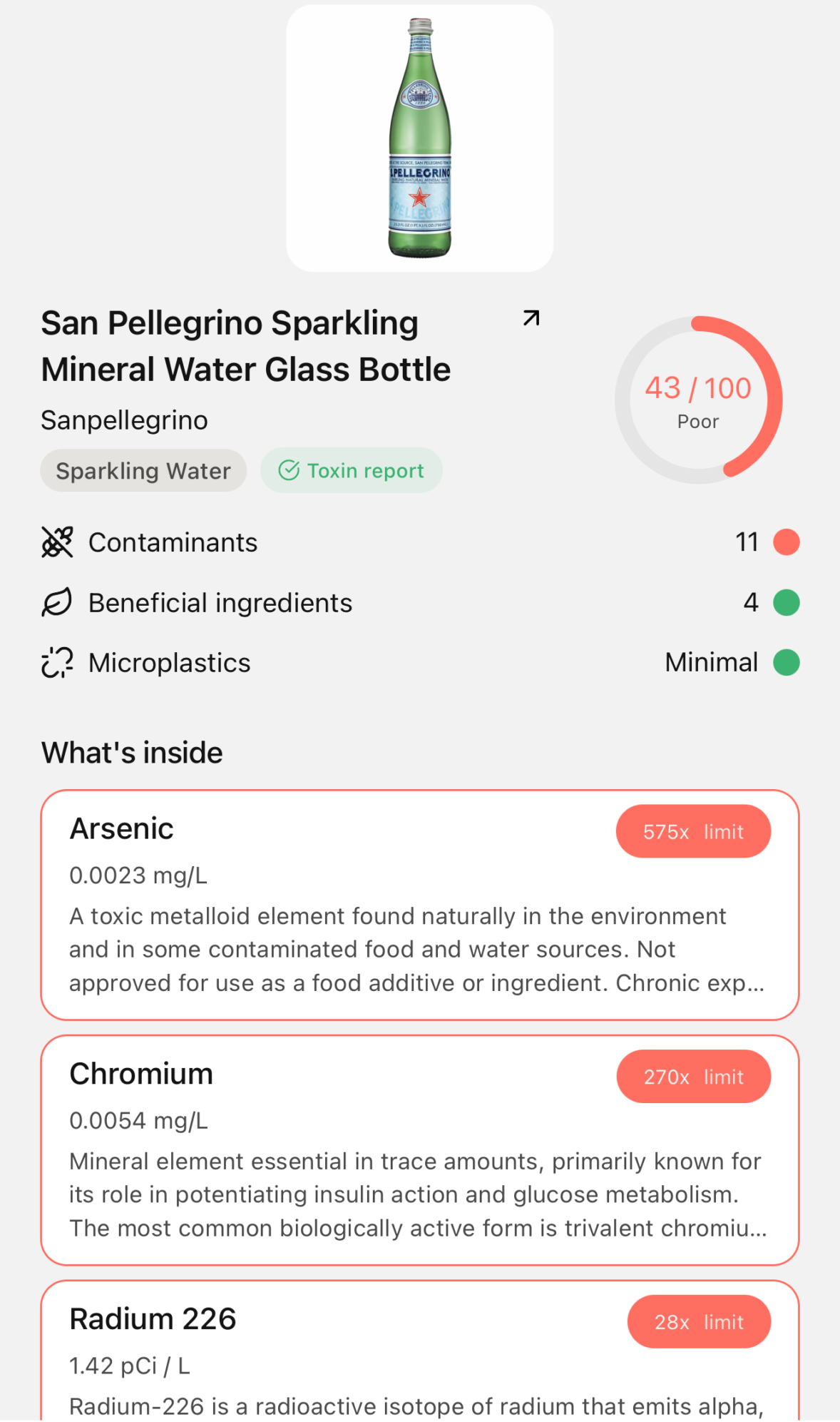
Task: Tap the checkmark icon in Toxin report
Action: click(x=289, y=470)
